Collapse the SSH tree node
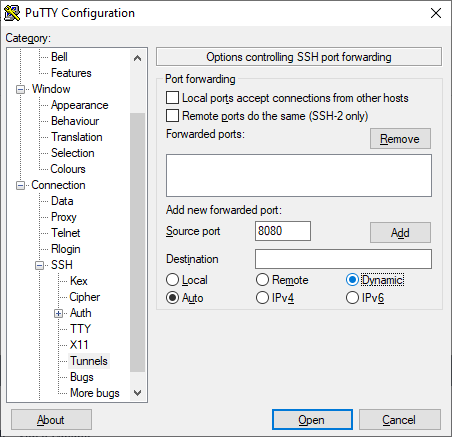Screen dimensions: 452x437 click(x=39, y=265)
